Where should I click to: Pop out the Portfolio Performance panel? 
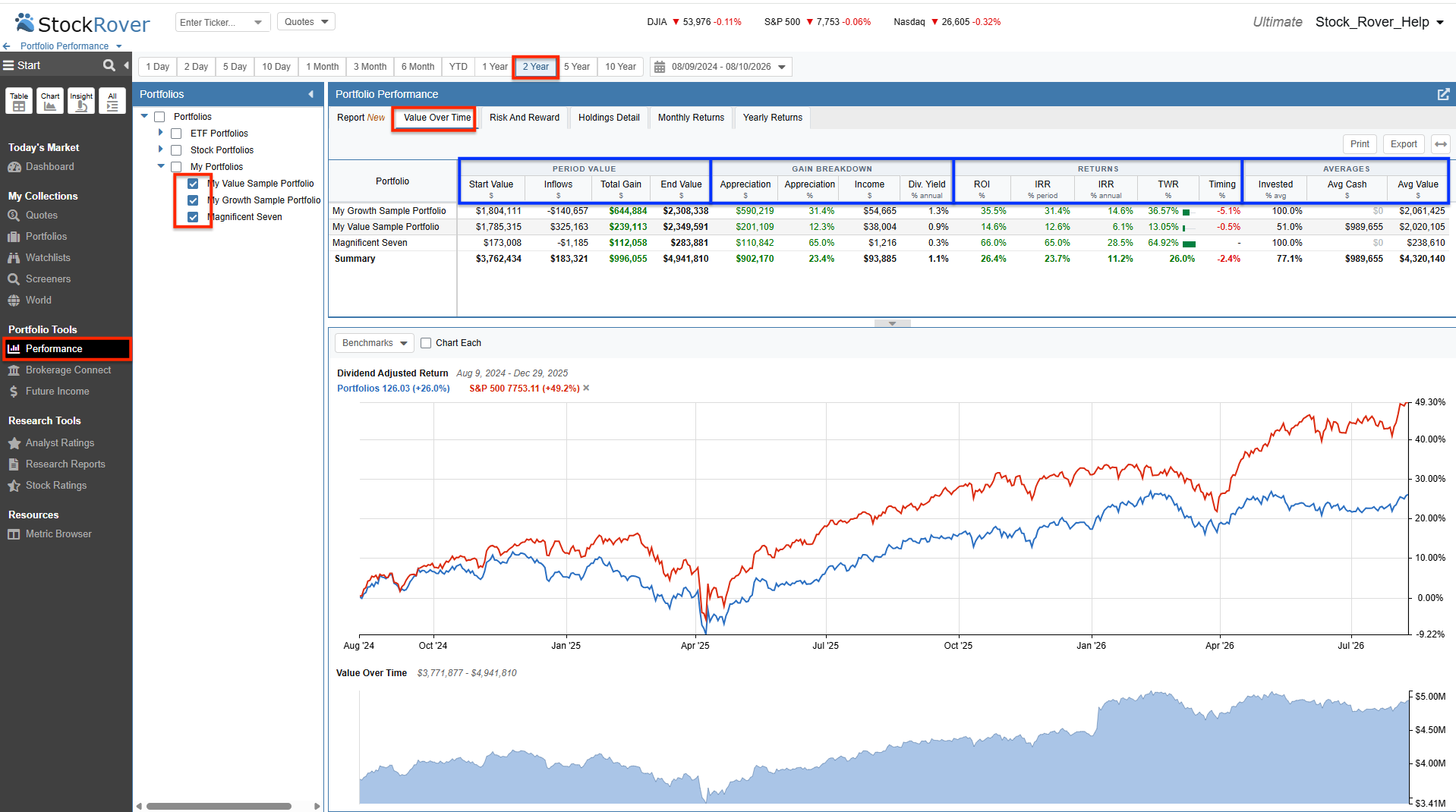[x=1443, y=94]
